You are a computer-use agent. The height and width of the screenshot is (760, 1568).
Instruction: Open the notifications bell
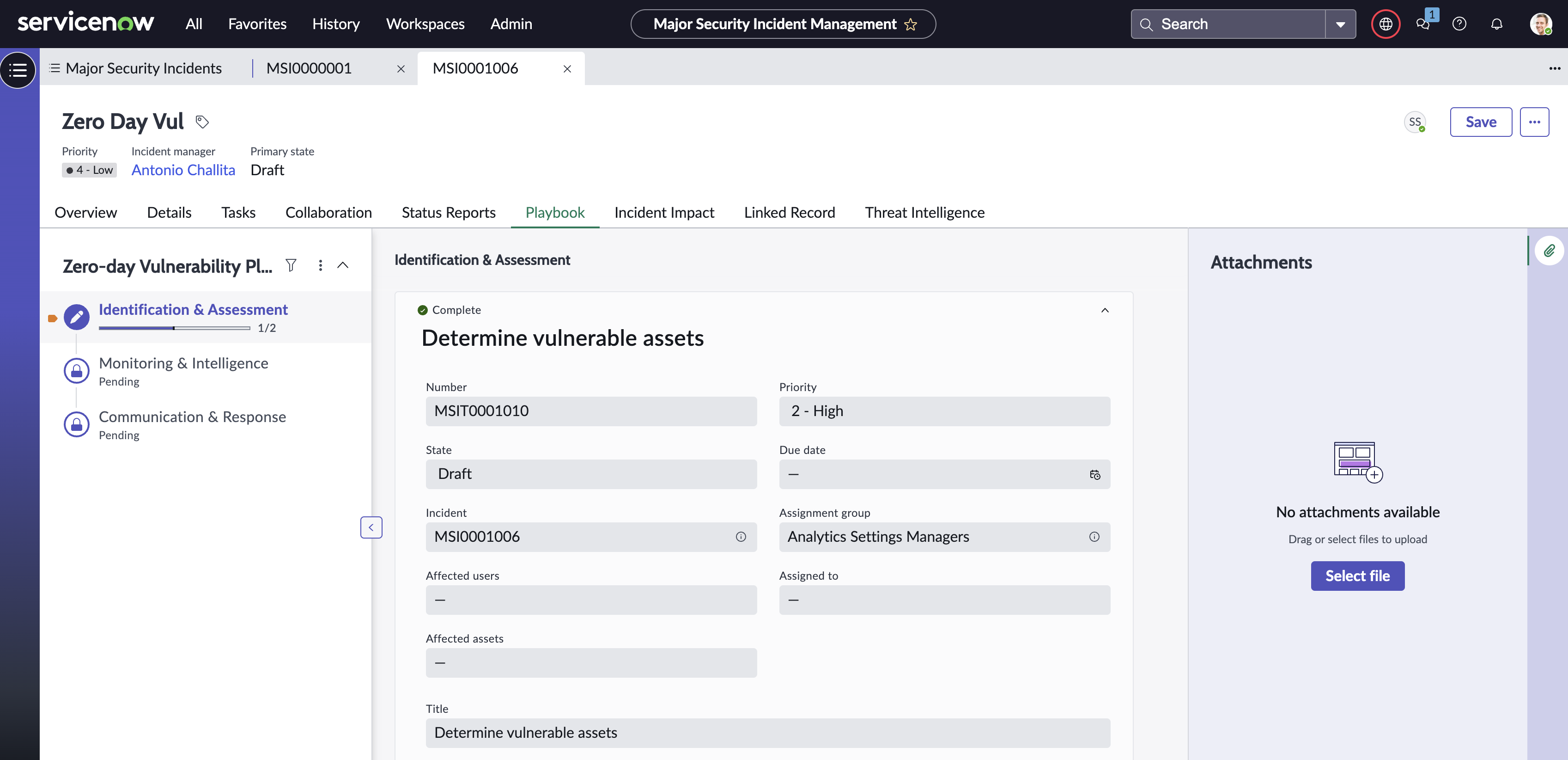pyautogui.click(x=1497, y=25)
